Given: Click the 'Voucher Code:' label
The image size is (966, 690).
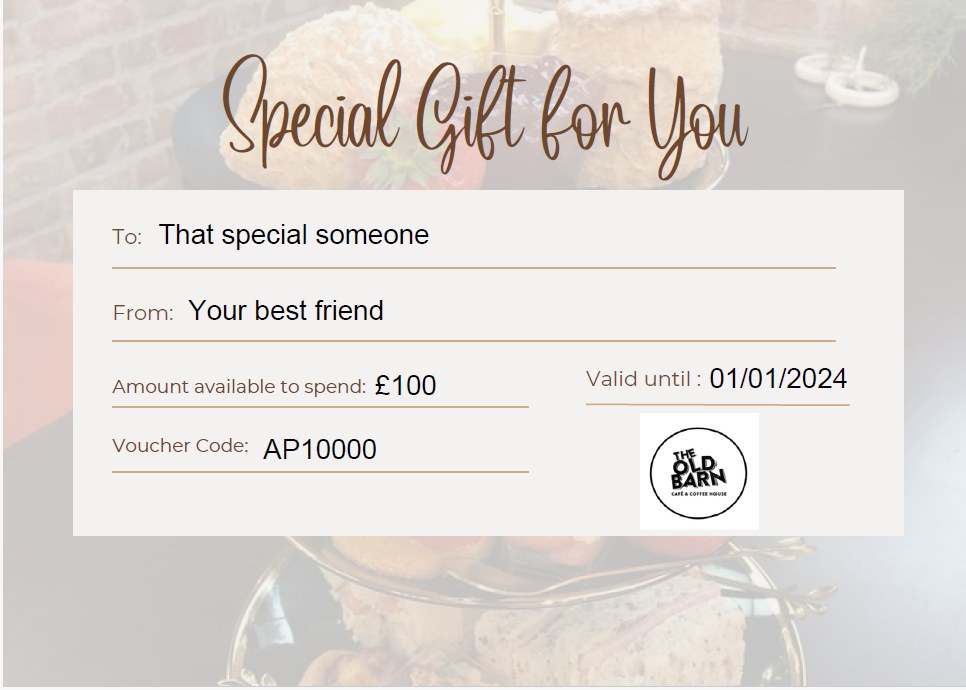Looking at the screenshot, I should pyautogui.click(x=180, y=446).
